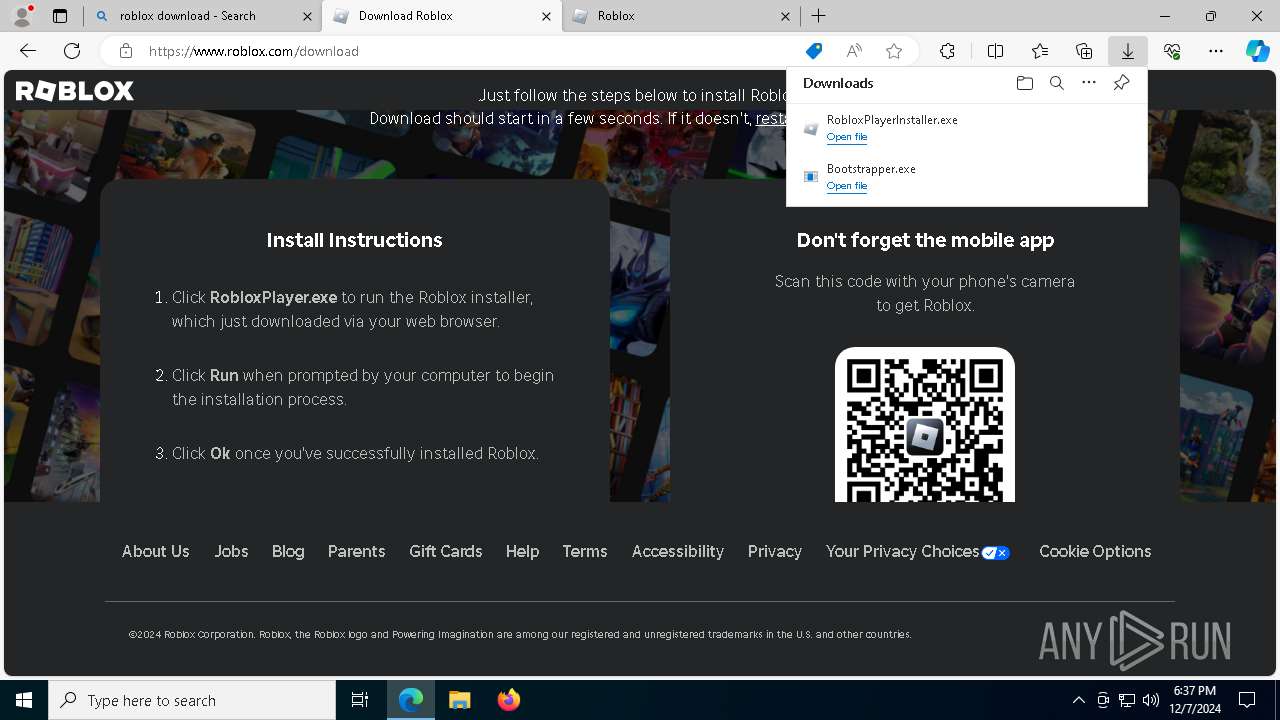The image size is (1280, 720).
Task: Open the Windows Start menu
Action: click(x=24, y=700)
